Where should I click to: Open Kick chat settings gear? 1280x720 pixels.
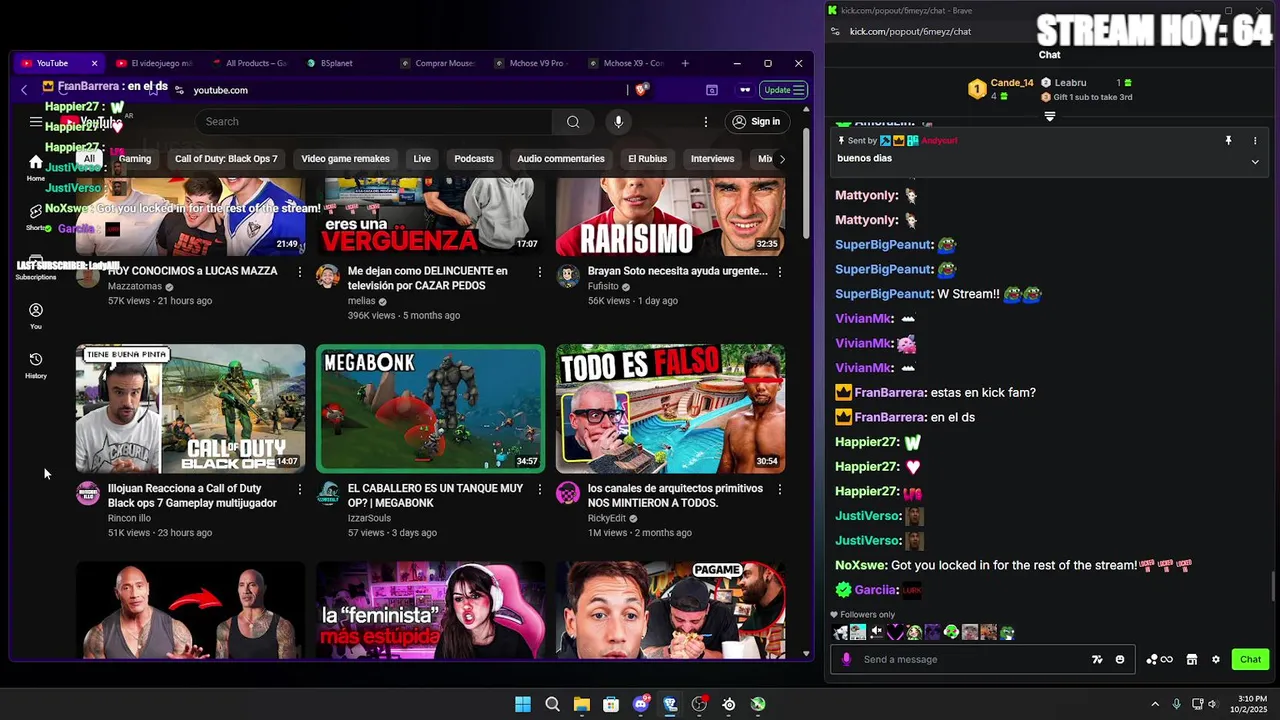click(x=1216, y=660)
